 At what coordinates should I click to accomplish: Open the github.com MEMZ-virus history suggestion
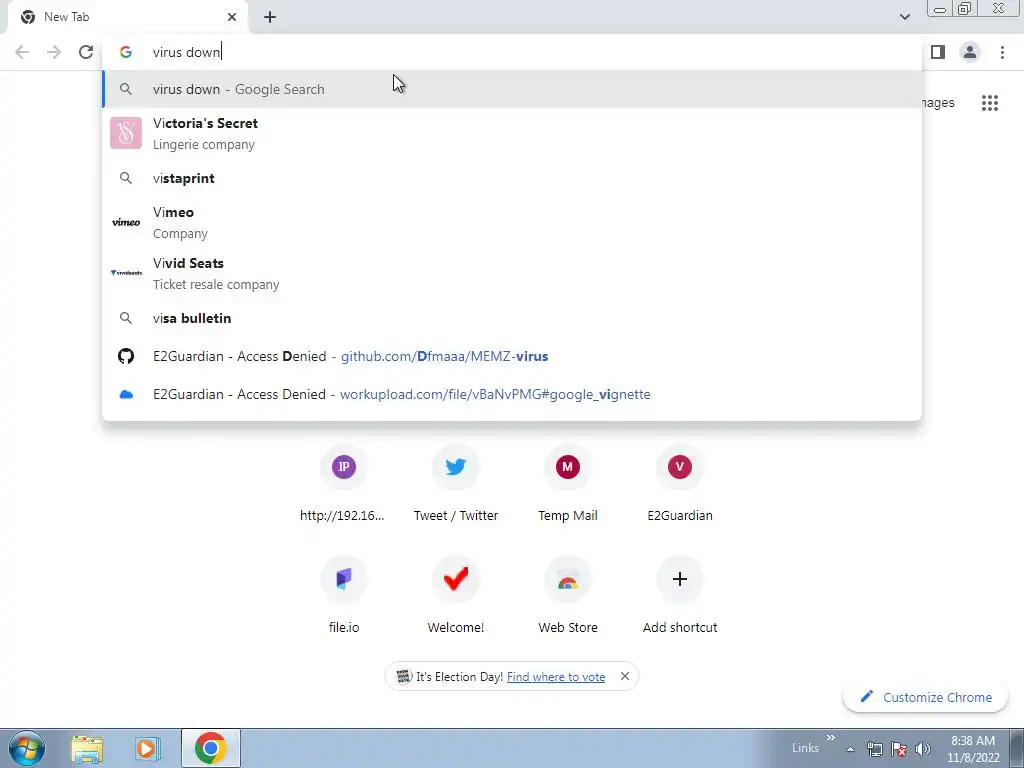[x=512, y=357]
